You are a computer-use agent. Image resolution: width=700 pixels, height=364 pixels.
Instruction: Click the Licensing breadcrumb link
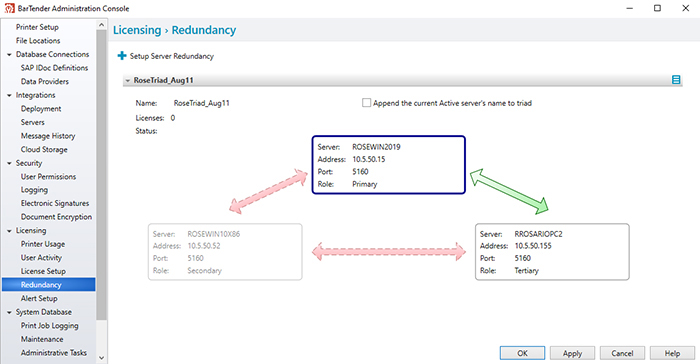pos(137,30)
